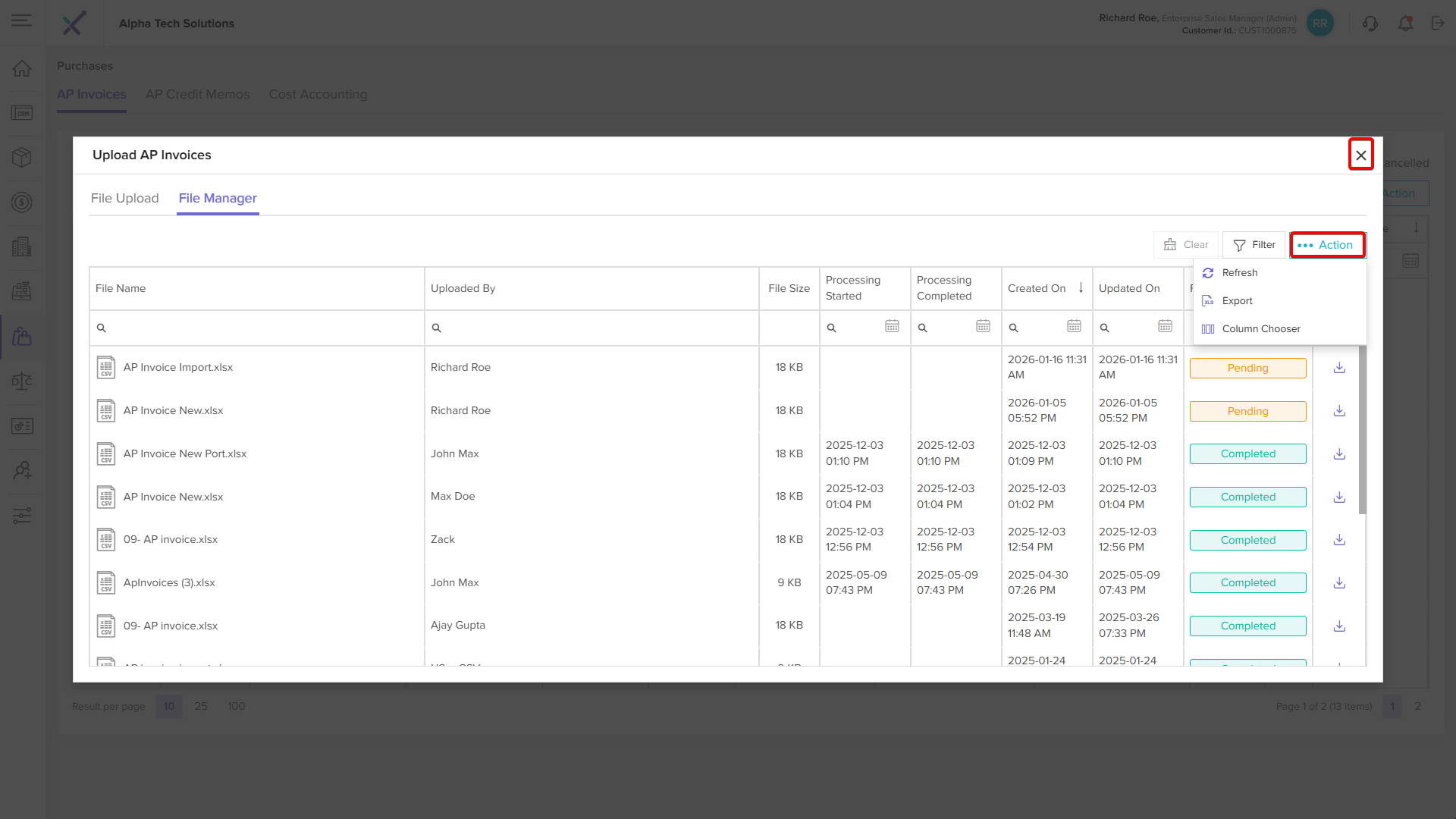
Task: Download the AP Invoice New Port.xlsx file
Action: 1339,454
